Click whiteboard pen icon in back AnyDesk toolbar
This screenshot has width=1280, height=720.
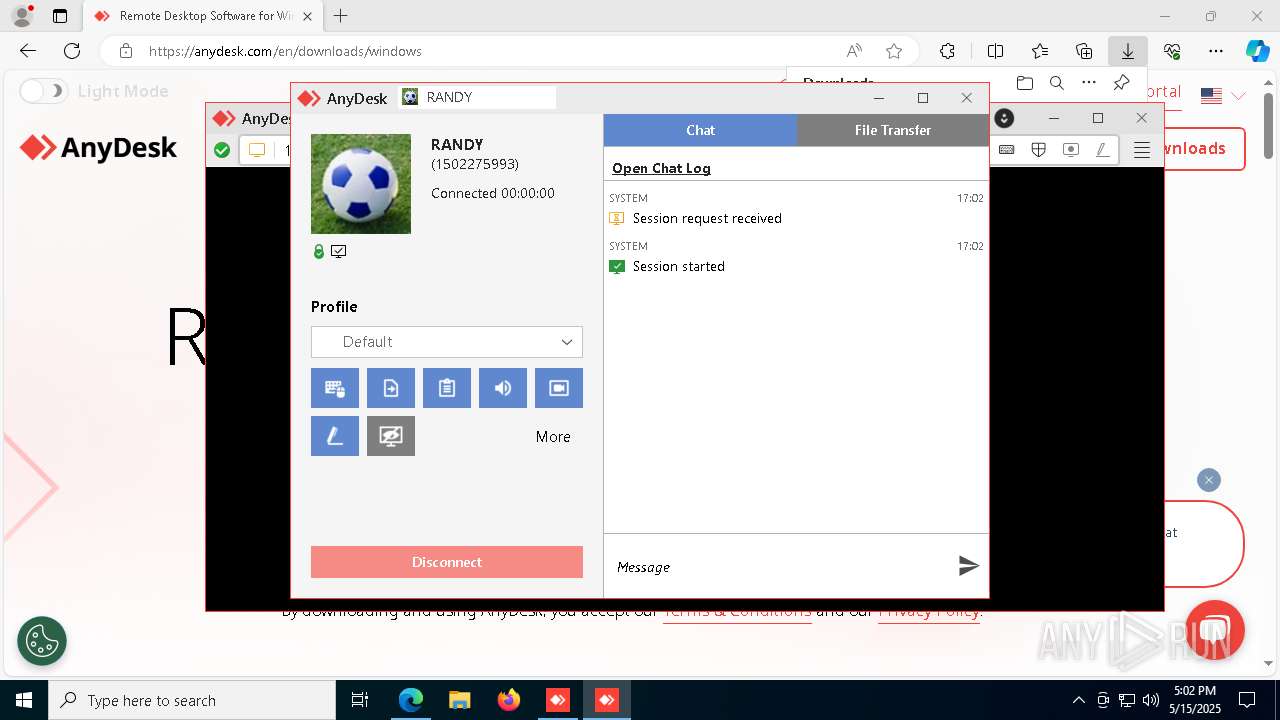tap(1102, 150)
